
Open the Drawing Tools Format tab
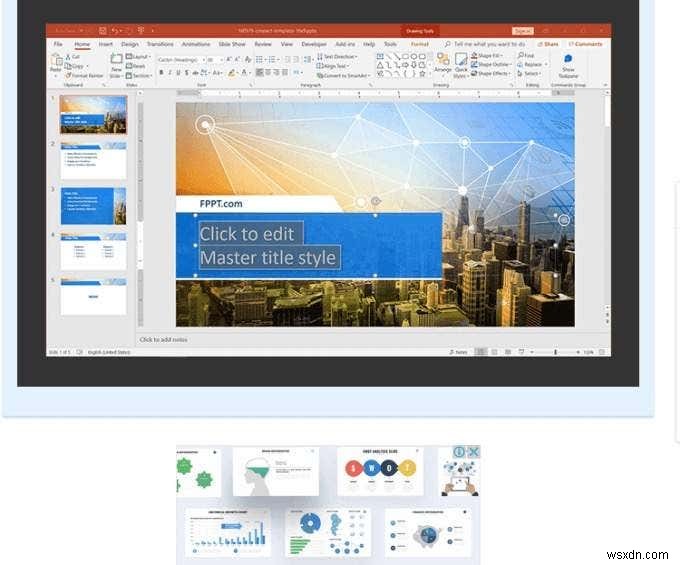coord(419,44)
